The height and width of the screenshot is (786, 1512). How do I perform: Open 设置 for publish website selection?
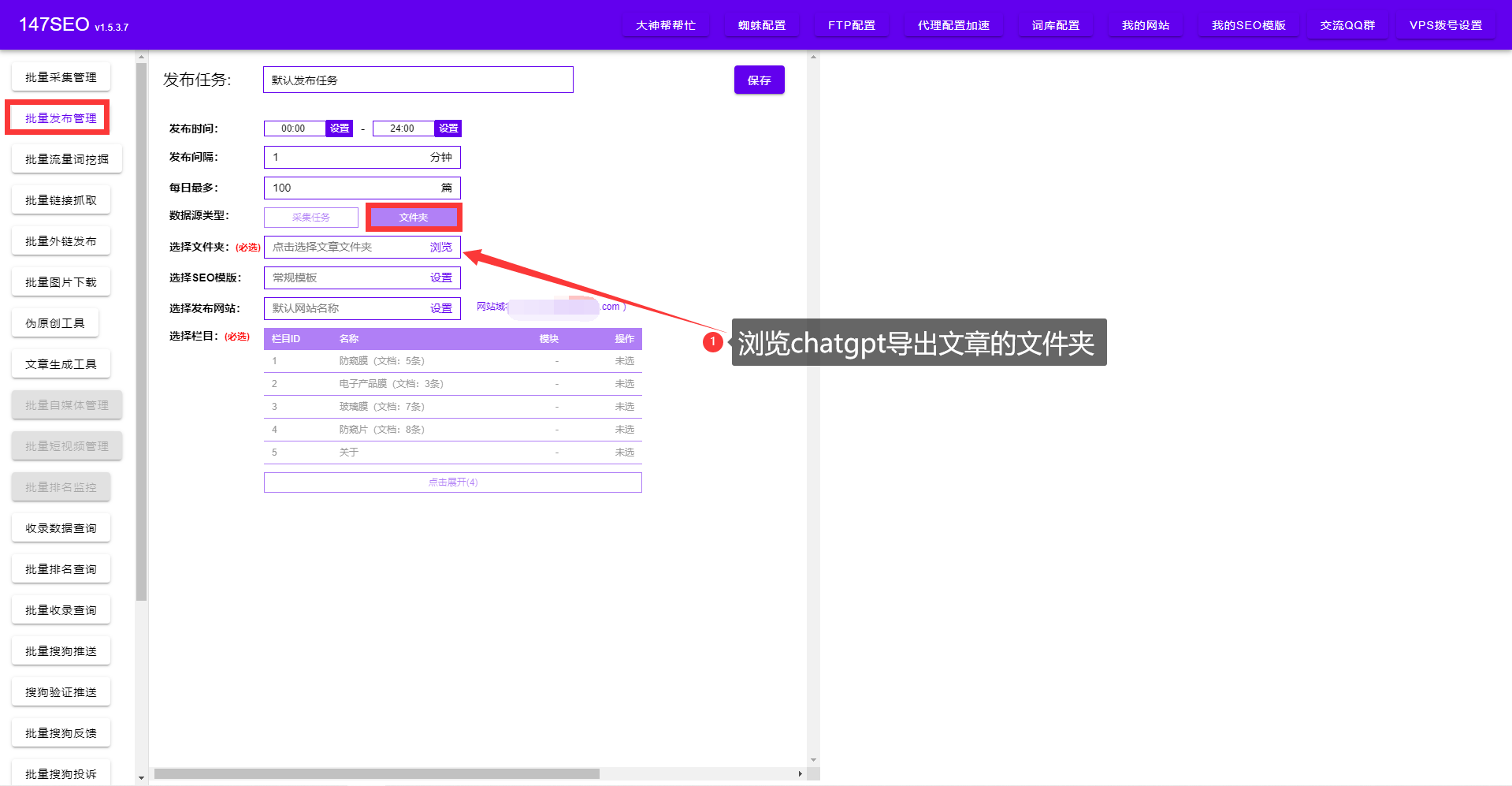[x=440, y=309]
